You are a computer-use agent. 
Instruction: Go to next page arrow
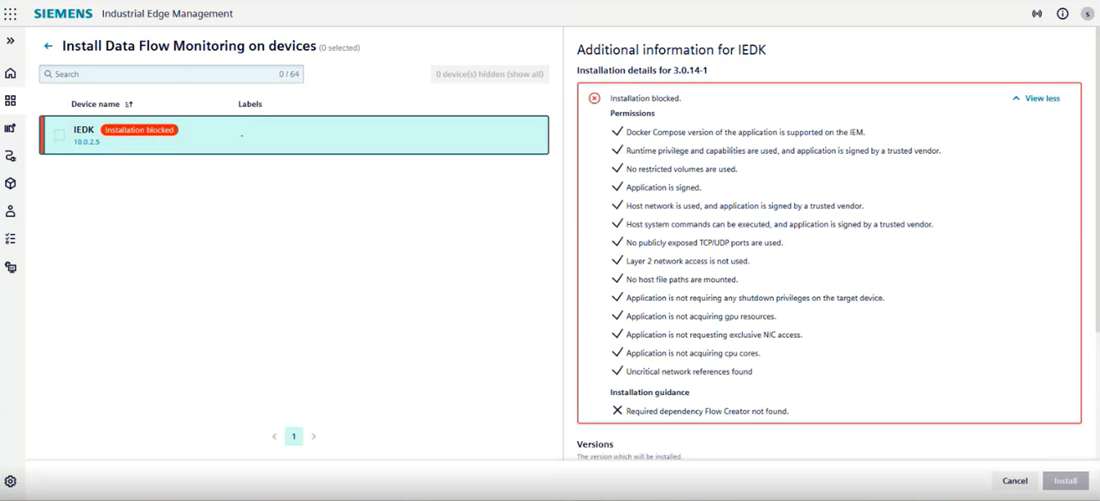pyautogui.click(x=314, y=436)
